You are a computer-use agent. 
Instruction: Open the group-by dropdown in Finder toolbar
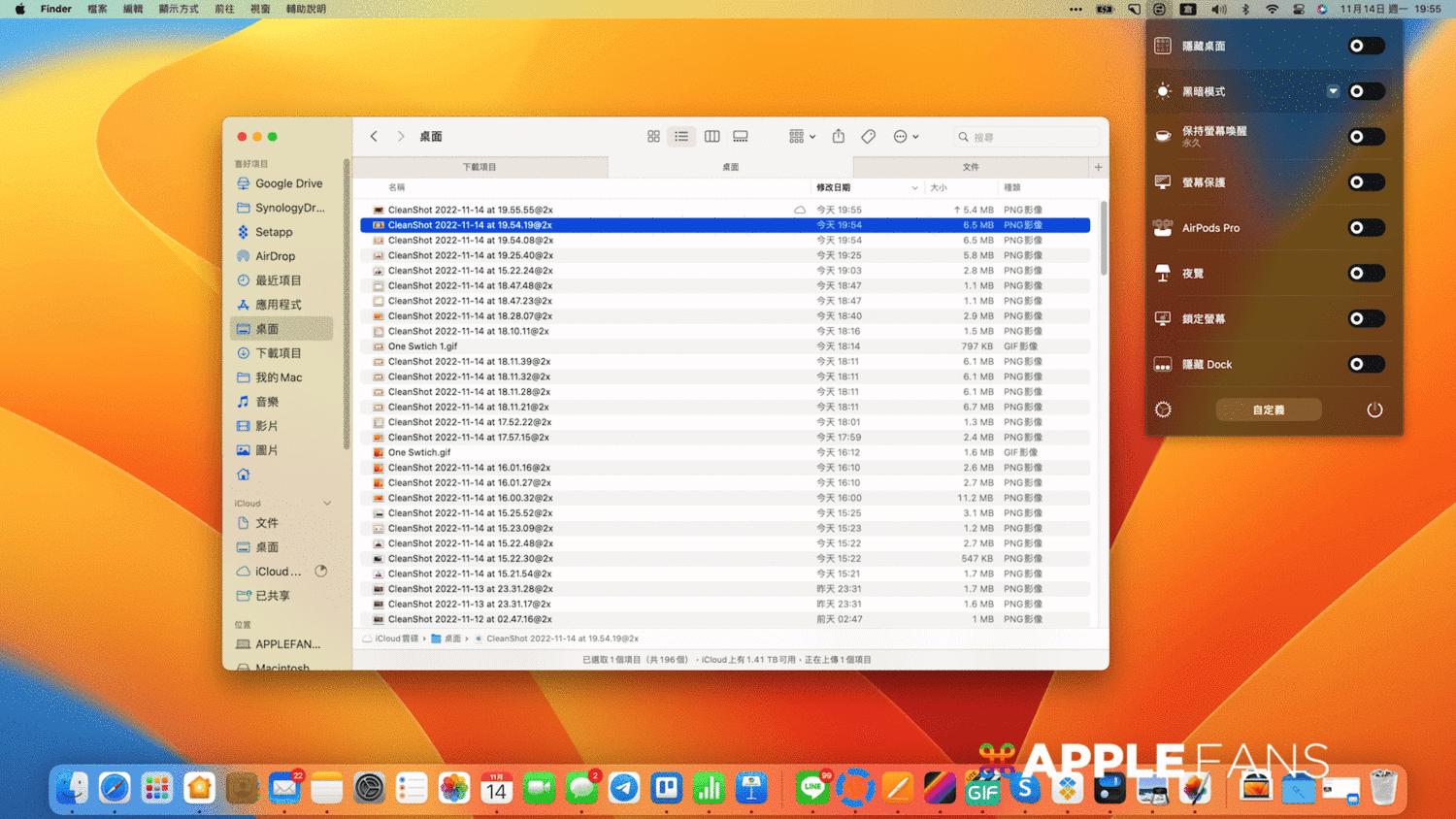[x=802, y=137]
